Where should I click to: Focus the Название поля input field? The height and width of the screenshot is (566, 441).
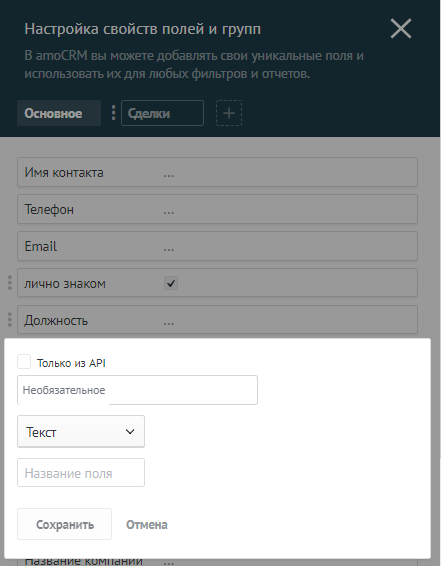pos(81,473)
